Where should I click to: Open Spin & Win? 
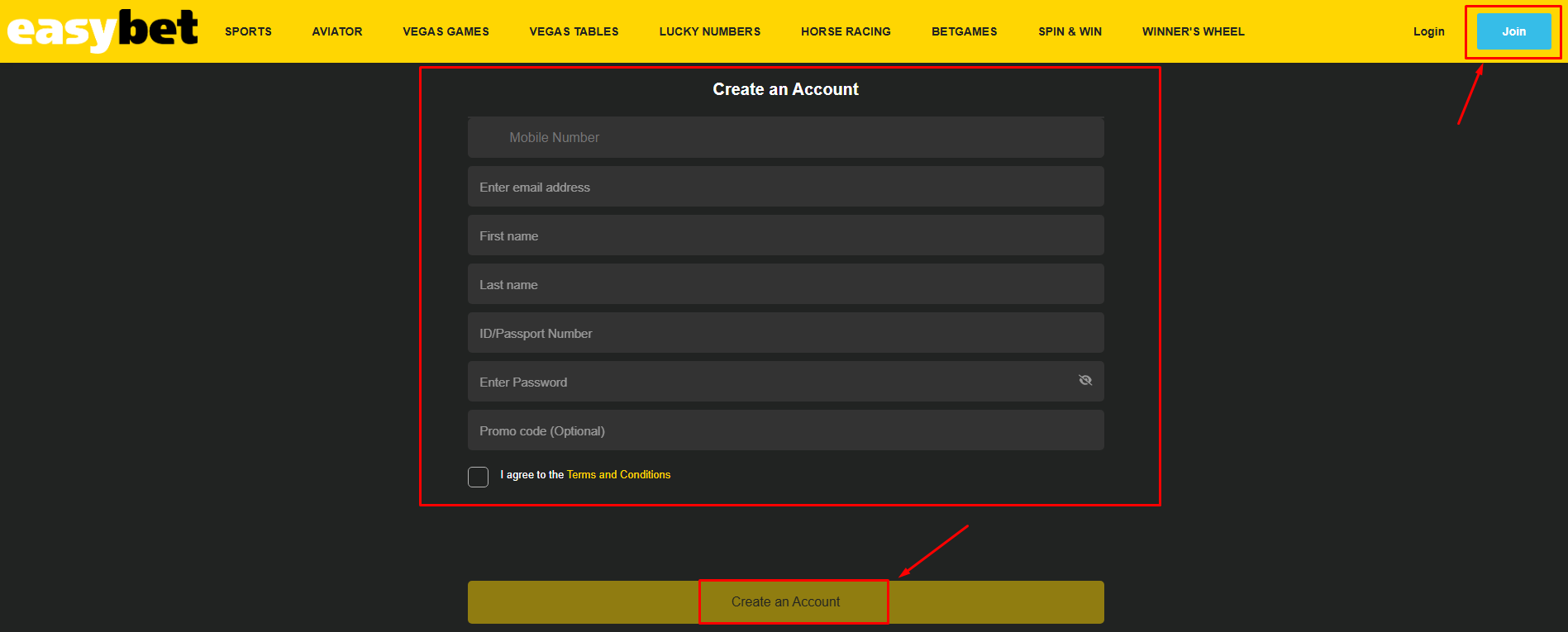[x=1070, y=31]
